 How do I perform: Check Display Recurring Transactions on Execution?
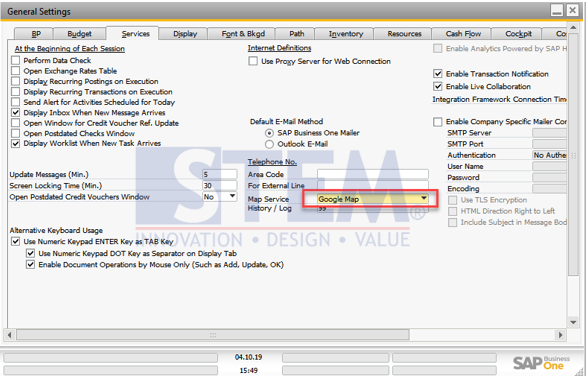[15, 92]
